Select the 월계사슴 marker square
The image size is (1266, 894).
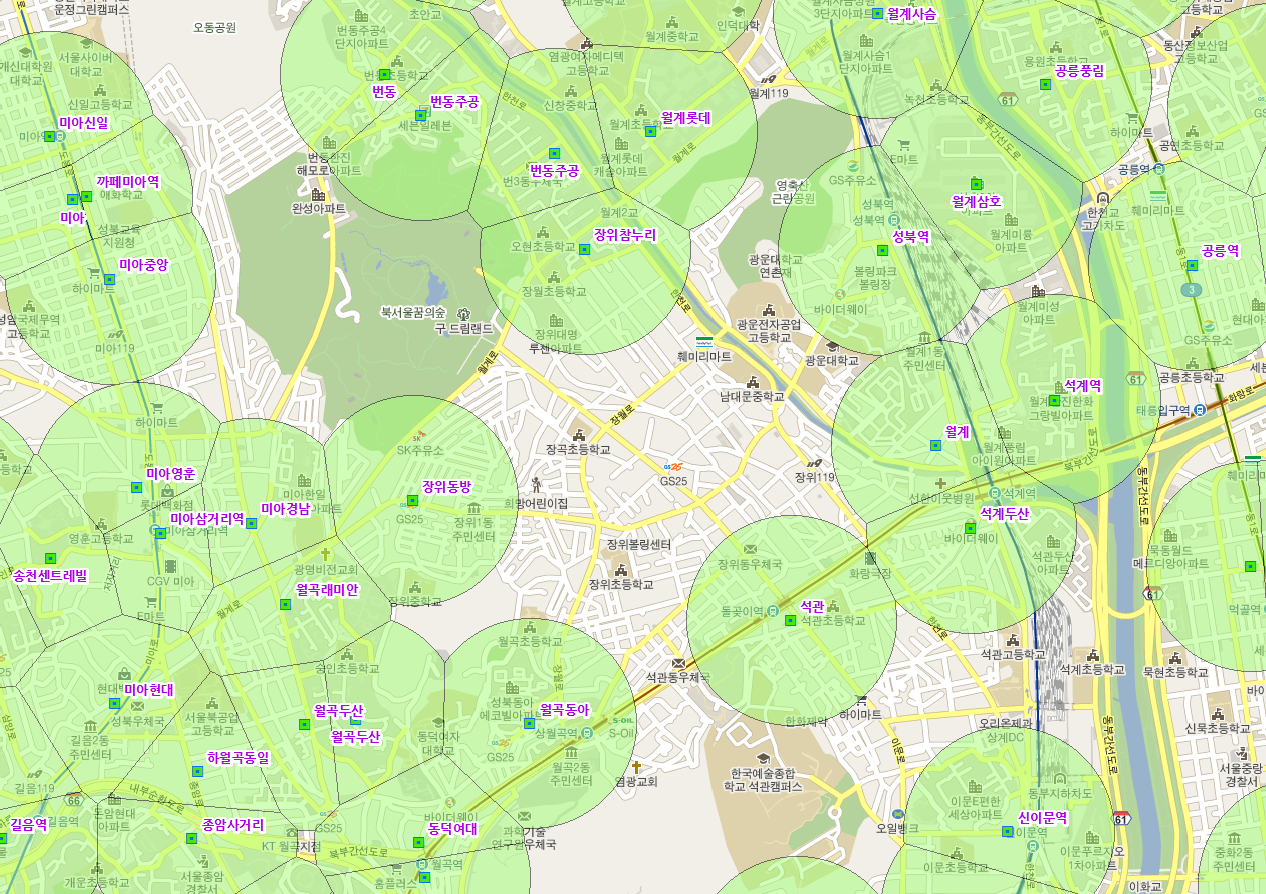[x=877, y=14]
